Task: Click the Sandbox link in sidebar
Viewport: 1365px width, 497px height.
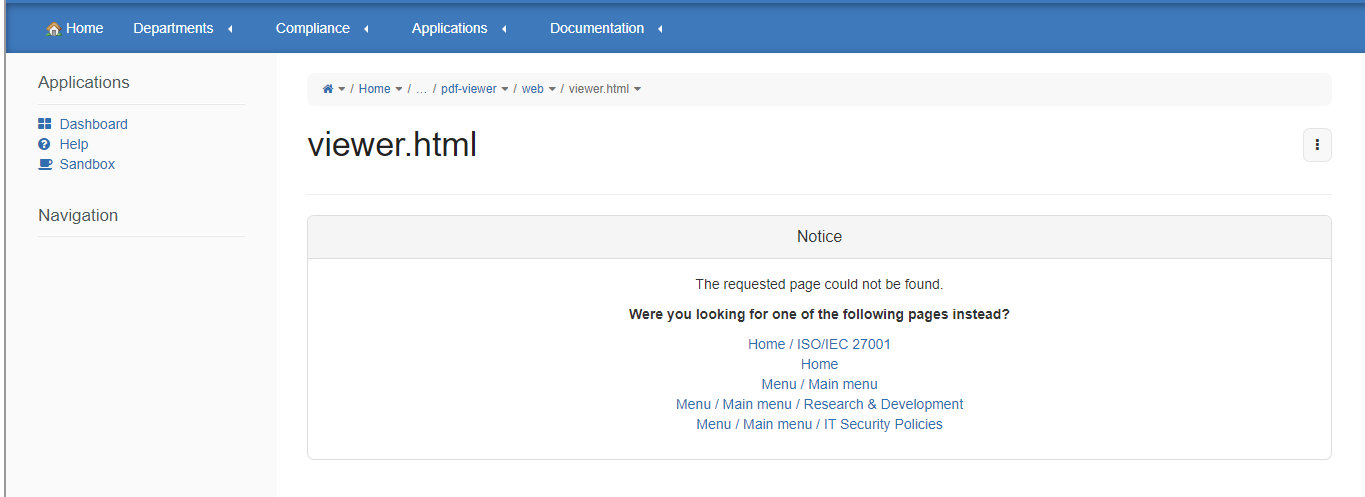Action: pos(87,164)
